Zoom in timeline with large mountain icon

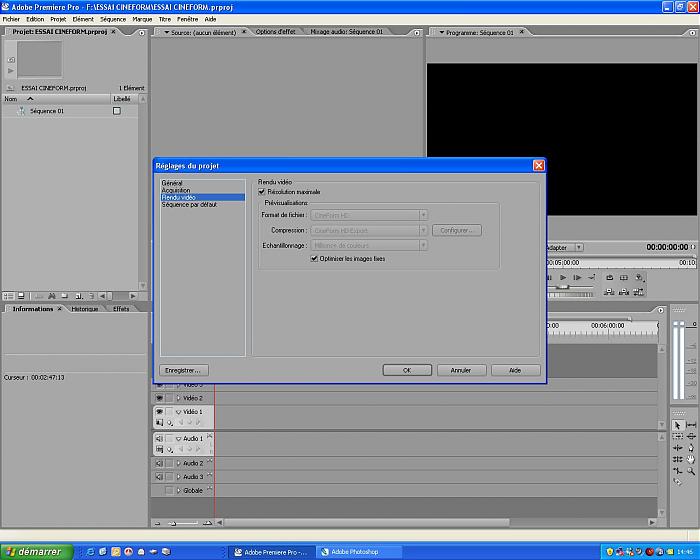coord(208,522)
